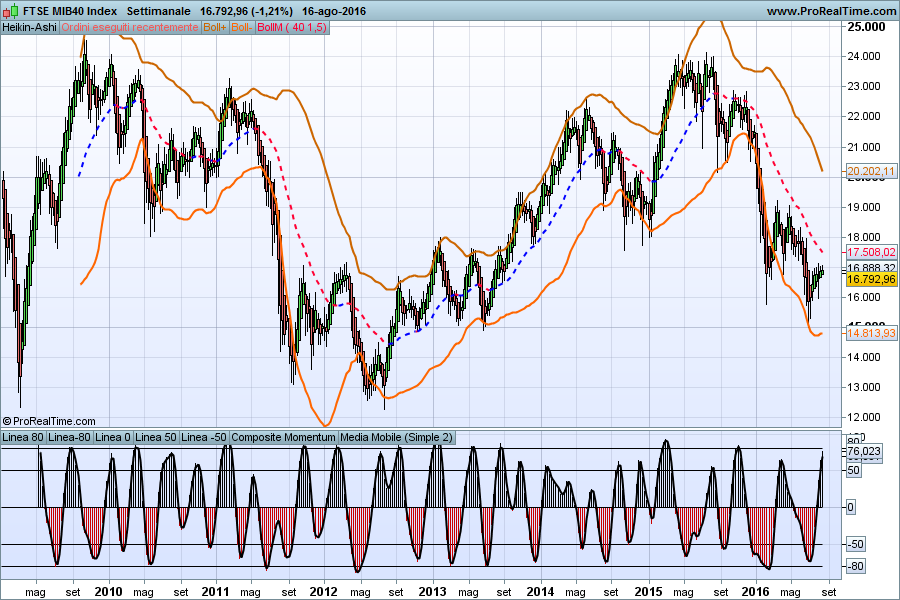Open the Media Mobile (Simple 2) label
The width and height of the screenshot is (900, 600).
click(397, 437)
